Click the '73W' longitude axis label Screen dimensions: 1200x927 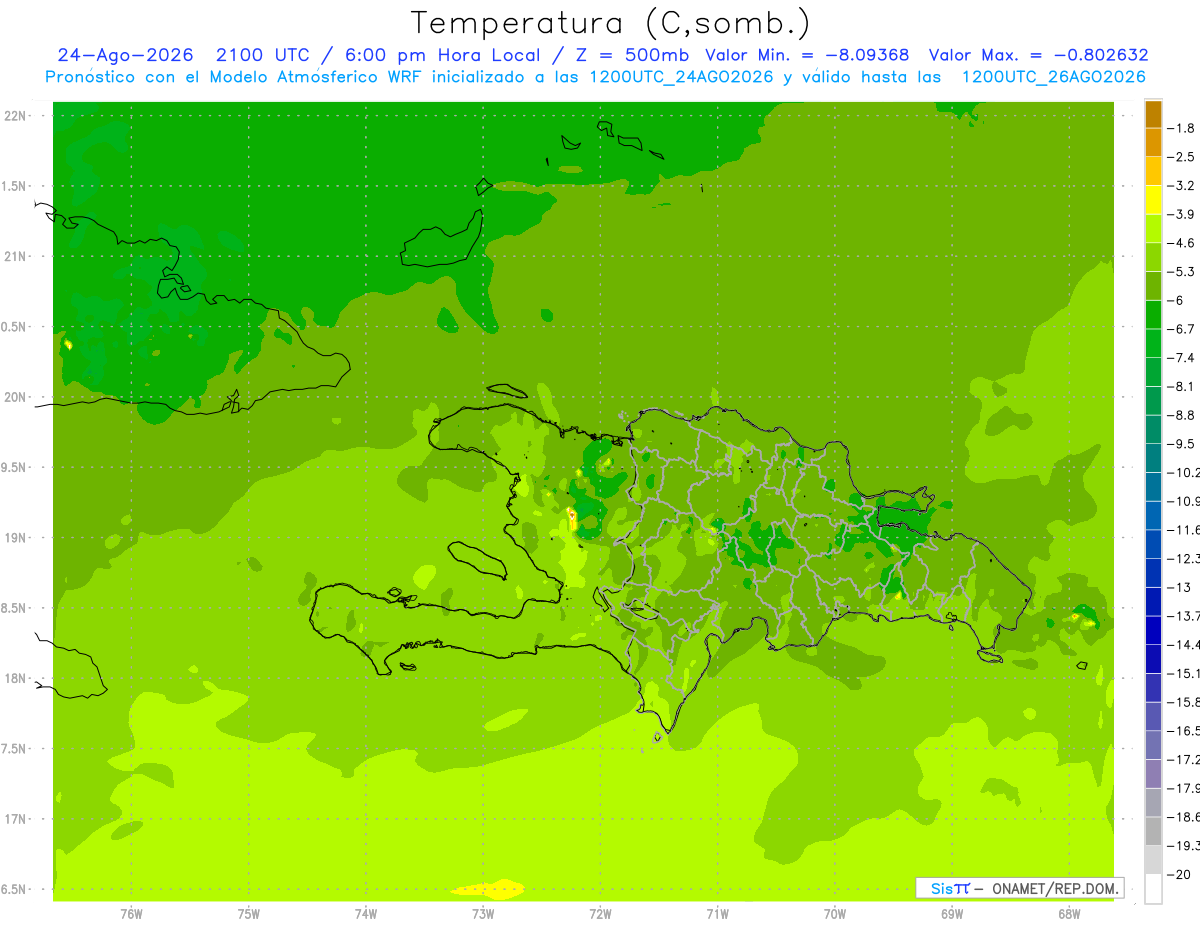tap(483, 914)
